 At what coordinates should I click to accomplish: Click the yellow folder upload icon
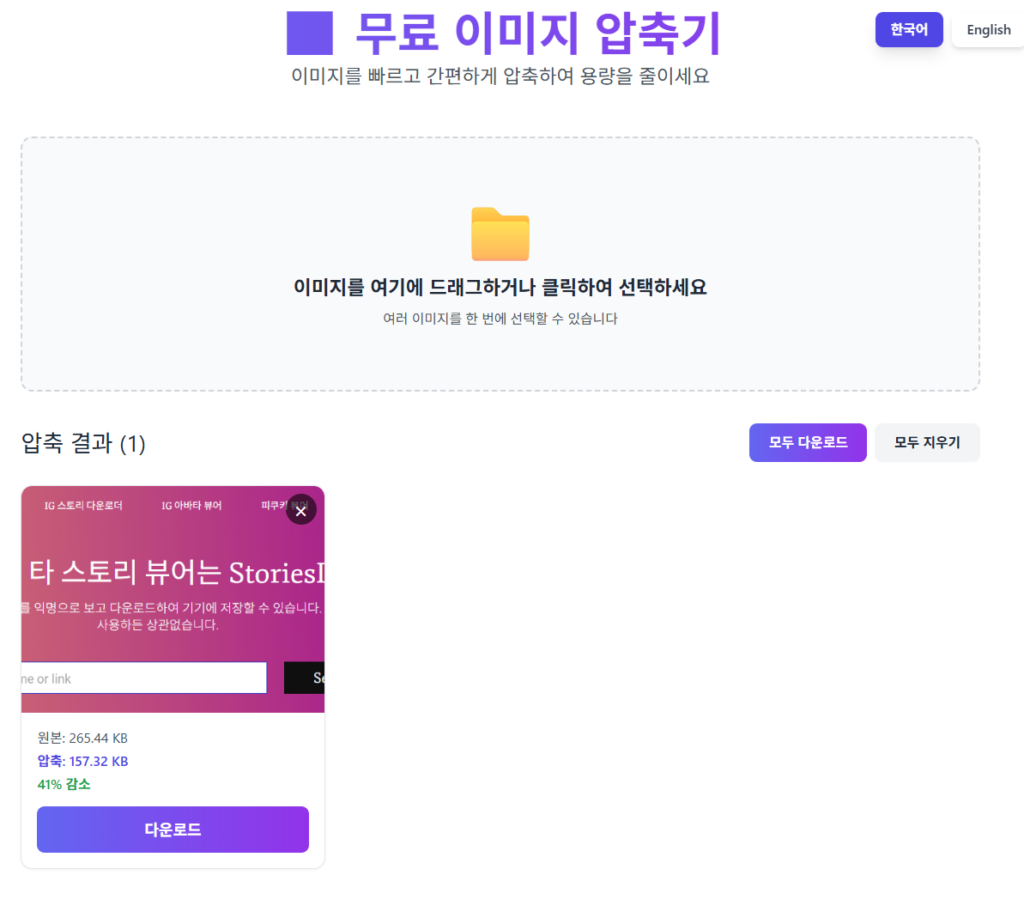[500, 234]
